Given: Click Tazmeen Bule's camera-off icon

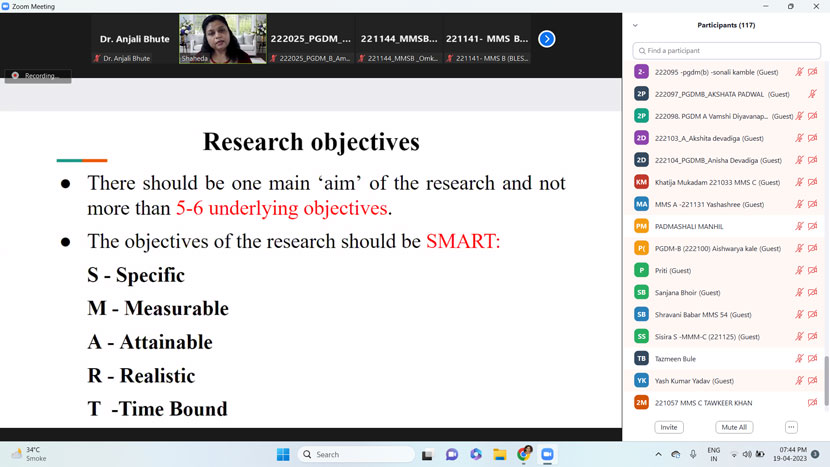Looking at the screenshot, I should [813, 358].
